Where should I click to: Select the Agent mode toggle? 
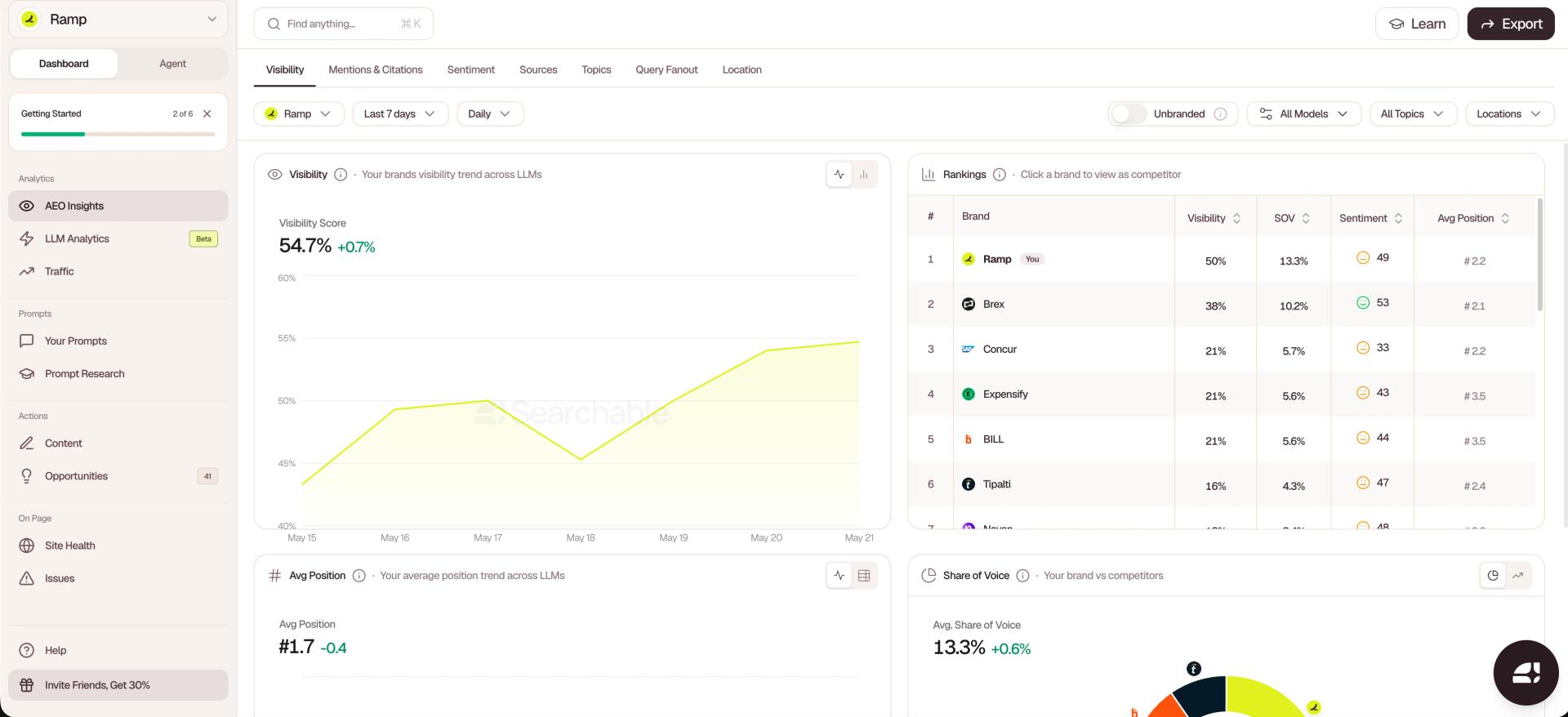pyautogui.click(x=172, y=64)
